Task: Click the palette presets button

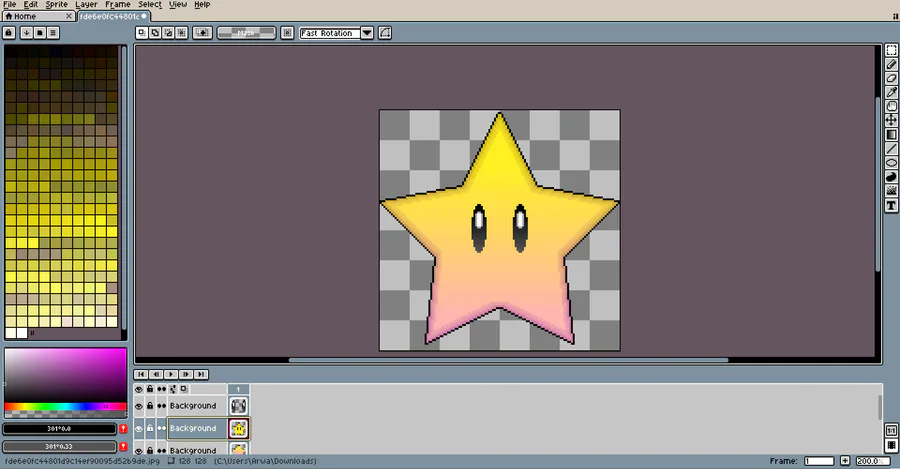Action: 40,33
